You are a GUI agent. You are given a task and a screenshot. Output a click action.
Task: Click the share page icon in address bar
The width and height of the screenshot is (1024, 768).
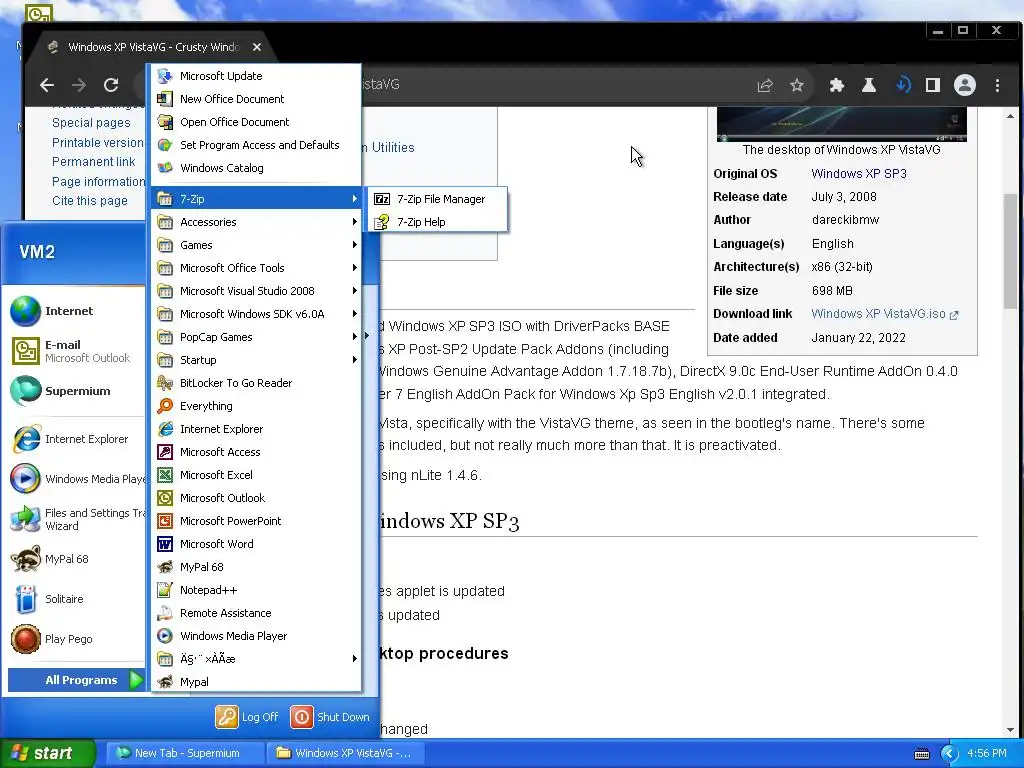click(x=765, y=85)
